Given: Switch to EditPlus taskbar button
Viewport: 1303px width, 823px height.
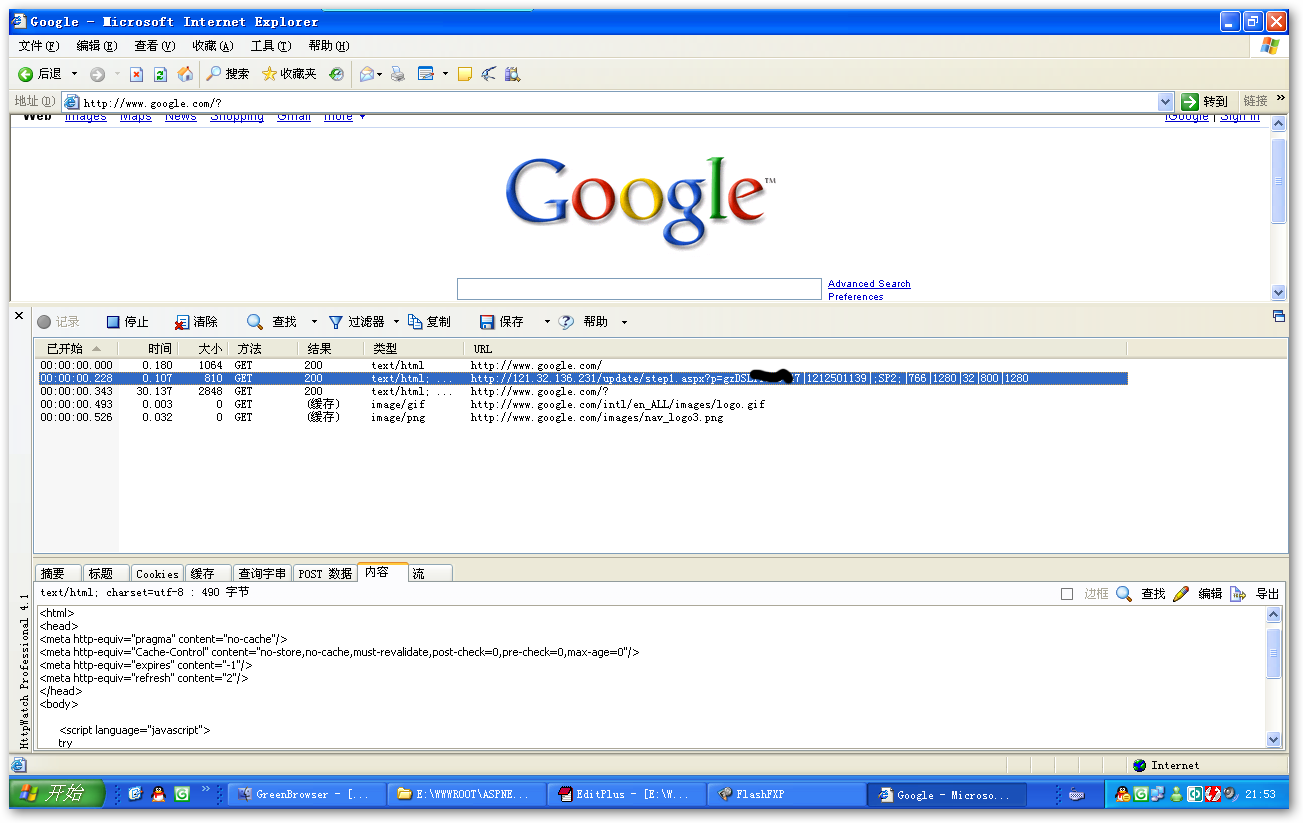Looking at the screenshot, I should 625,794.
